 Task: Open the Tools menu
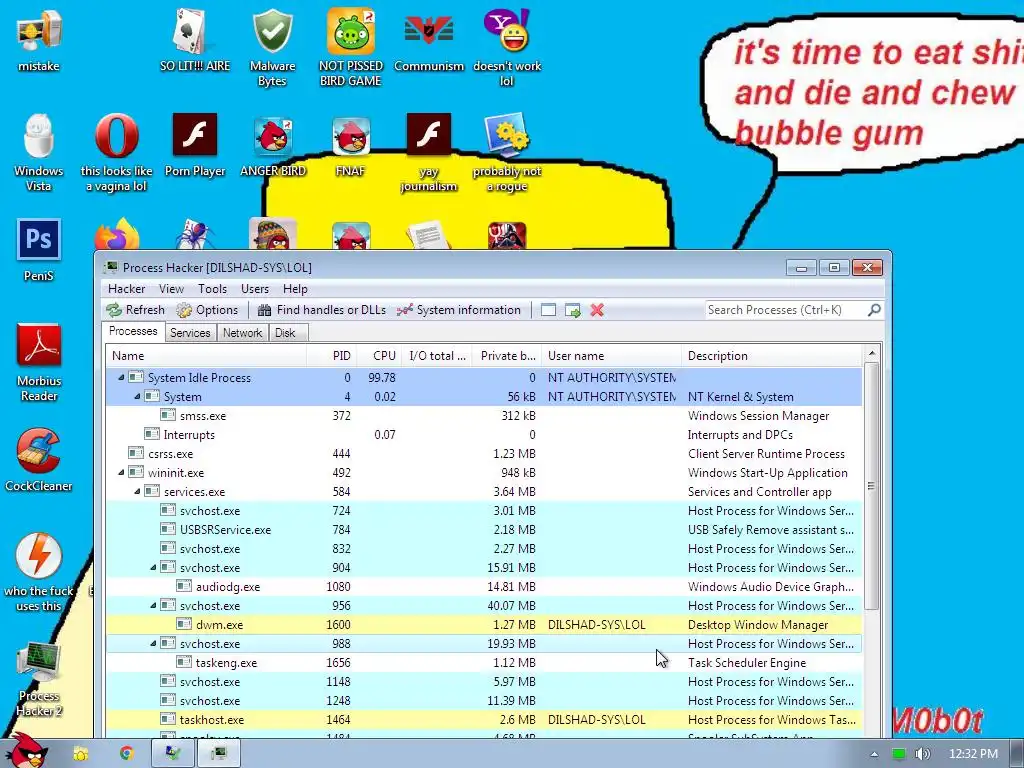click(212, 289)
